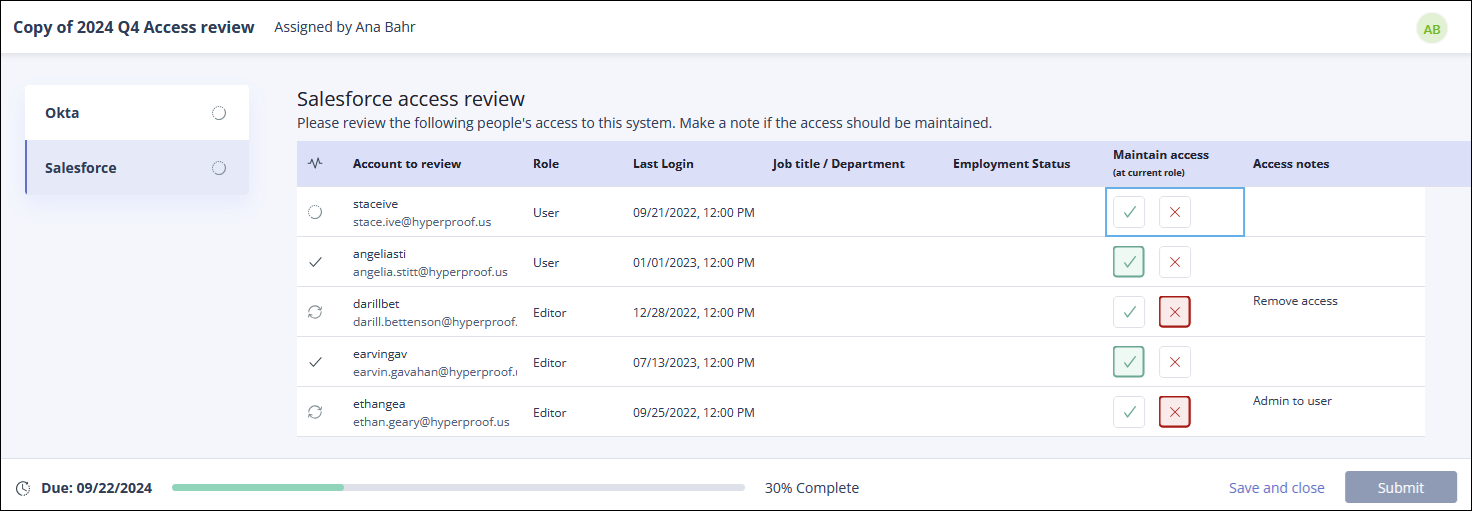Click the 09/21/2022 last login date
This screenshot has height=511, width=1472.
tap(694, 213)
